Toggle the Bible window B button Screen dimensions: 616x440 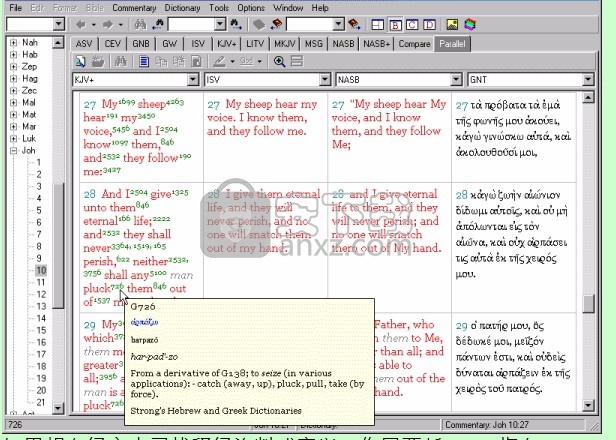pos(395,25)
